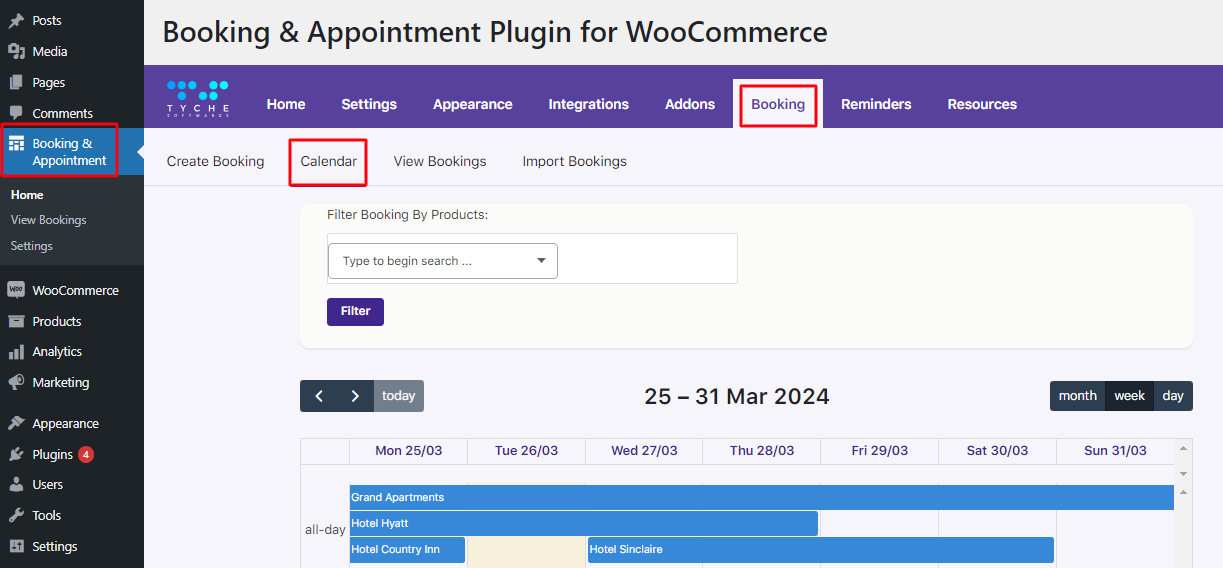Open the Home tab in purple navbar
1223x568 pixels.
pyautogui.click(x=286, y=104)
